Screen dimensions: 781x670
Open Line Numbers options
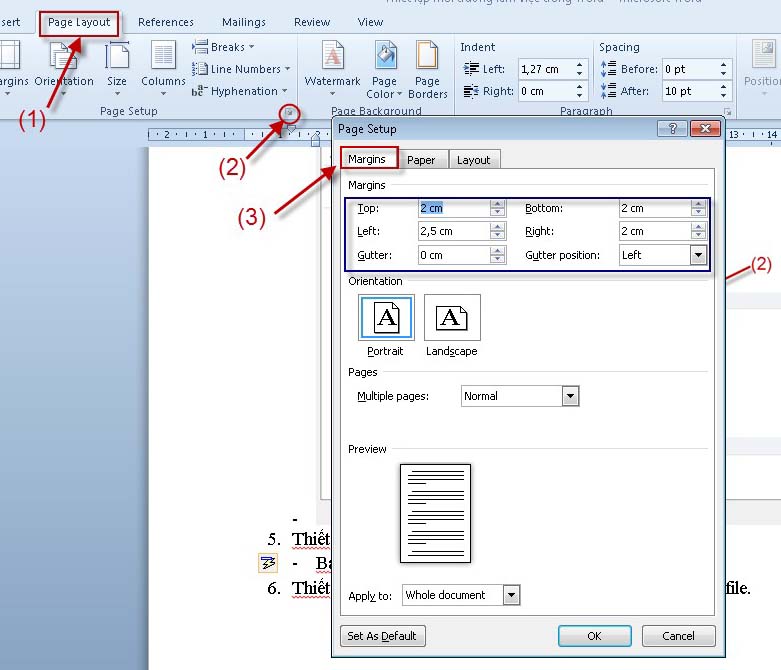click(x=241, y=69)
